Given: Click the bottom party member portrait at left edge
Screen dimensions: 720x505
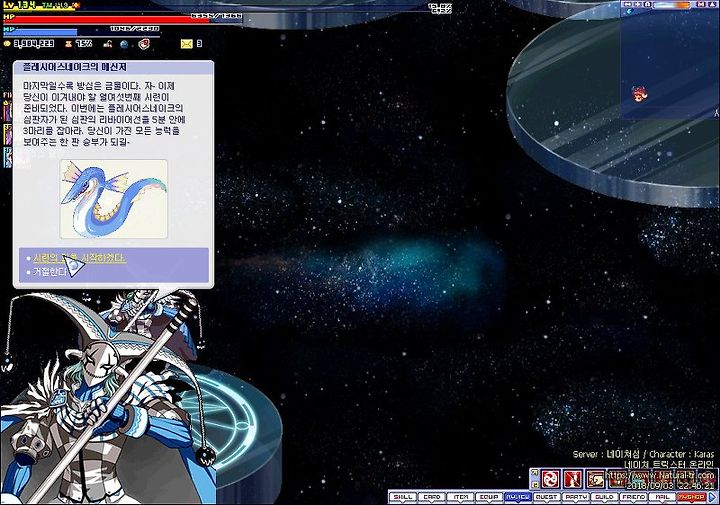Looking at the screenshot, I should [7, 157].
